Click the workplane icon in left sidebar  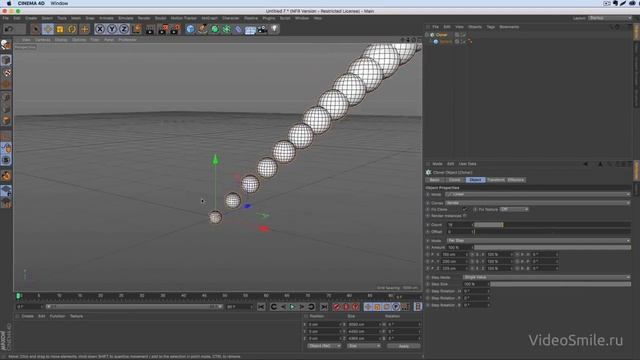[x=6, y=190]
